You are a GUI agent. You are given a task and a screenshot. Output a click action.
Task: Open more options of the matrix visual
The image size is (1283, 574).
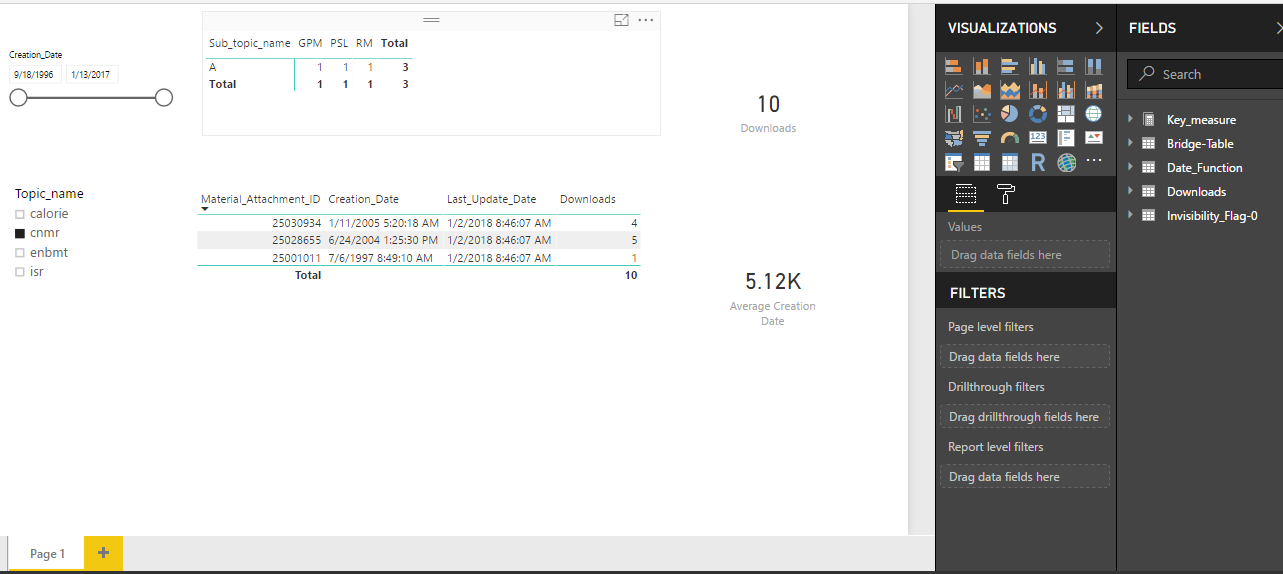646,20
